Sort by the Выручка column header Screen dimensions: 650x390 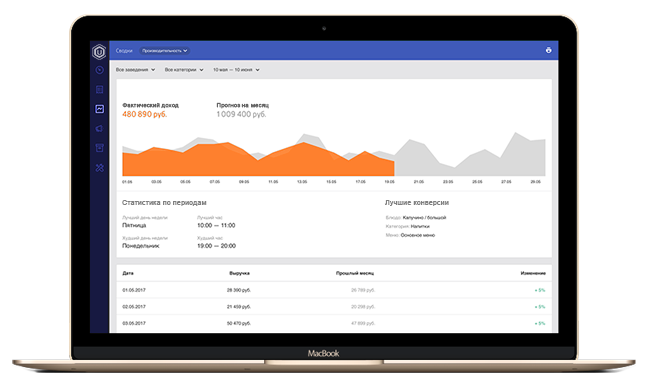239,273
